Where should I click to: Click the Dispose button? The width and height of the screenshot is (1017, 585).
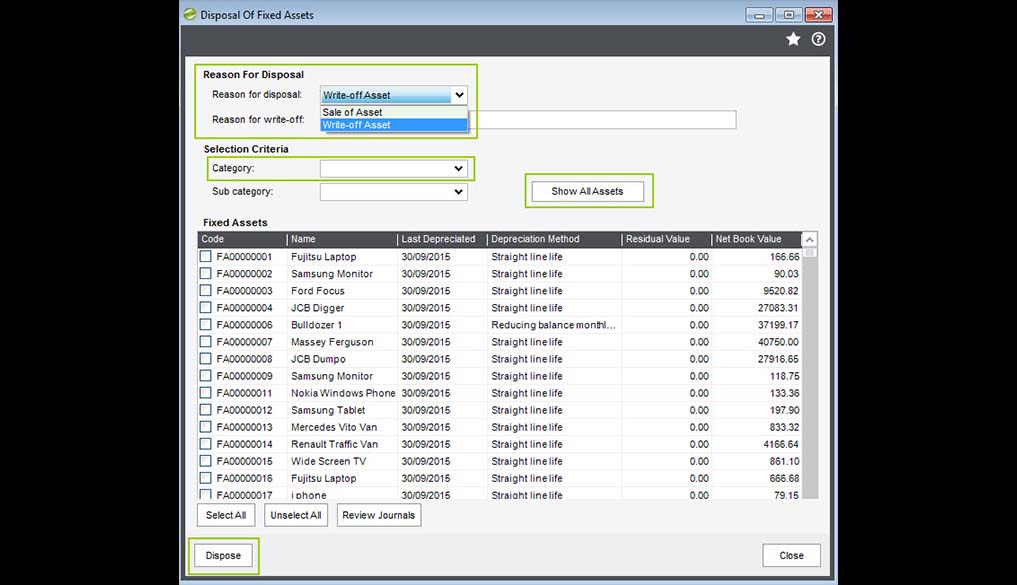pyautogui.click(x=223, y=556)
